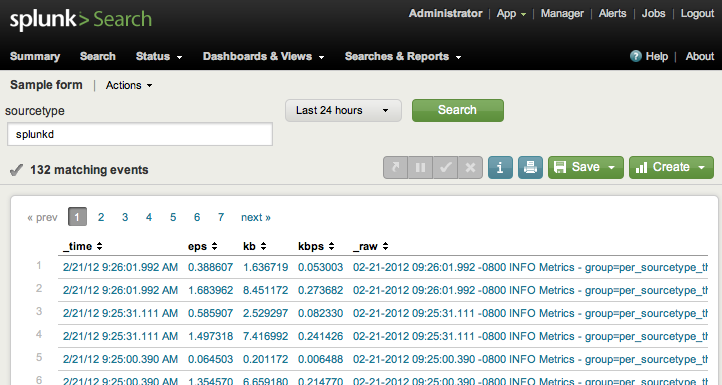Click the Help link text
The width and height of the screenshot is (722, 385).
click(657, 57)
